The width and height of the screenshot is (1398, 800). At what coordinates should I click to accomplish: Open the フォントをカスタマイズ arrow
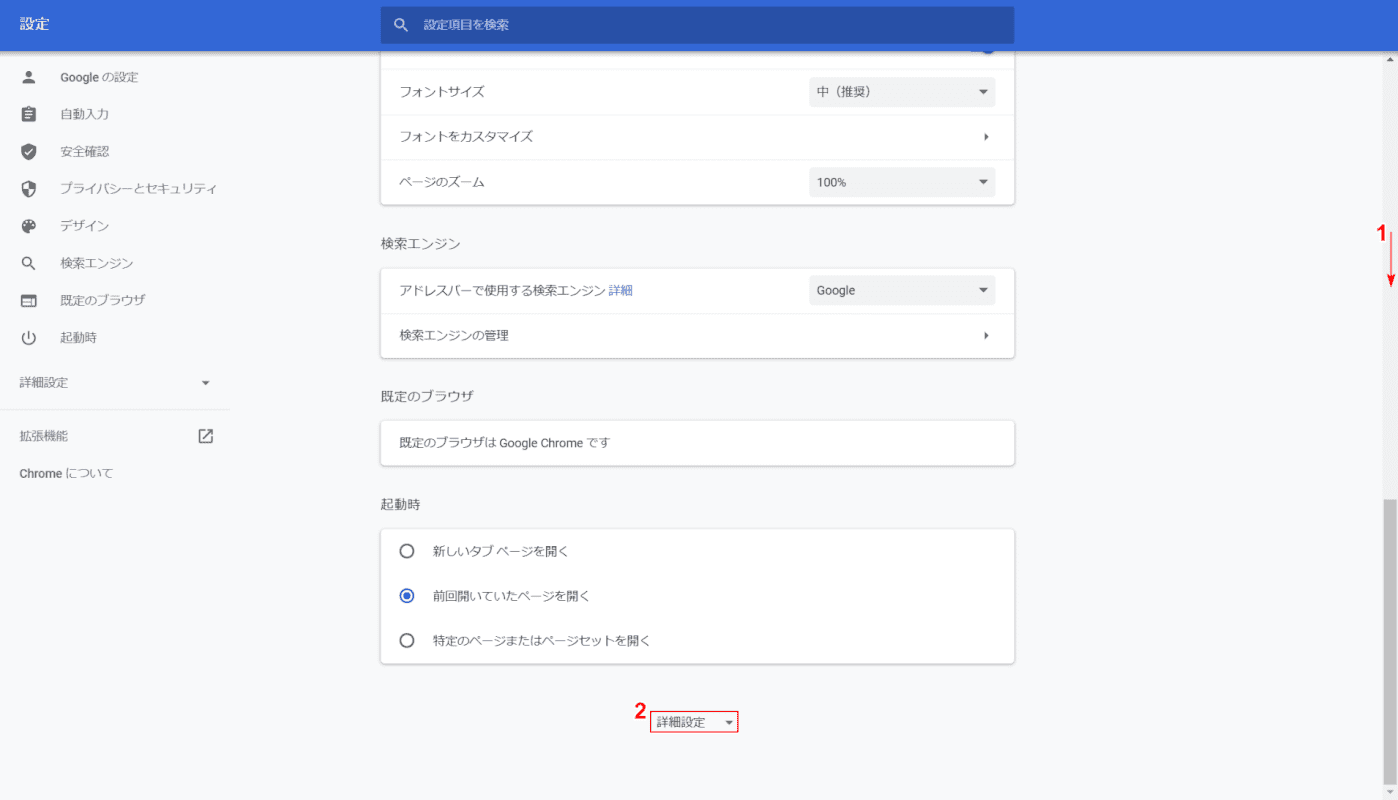tap(986, 137)
